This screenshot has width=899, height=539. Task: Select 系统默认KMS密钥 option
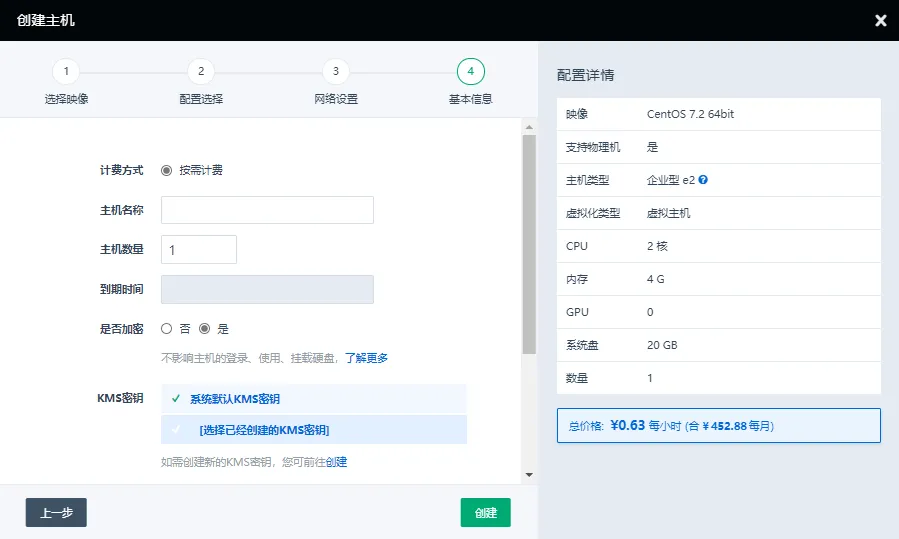coord(314,399)
